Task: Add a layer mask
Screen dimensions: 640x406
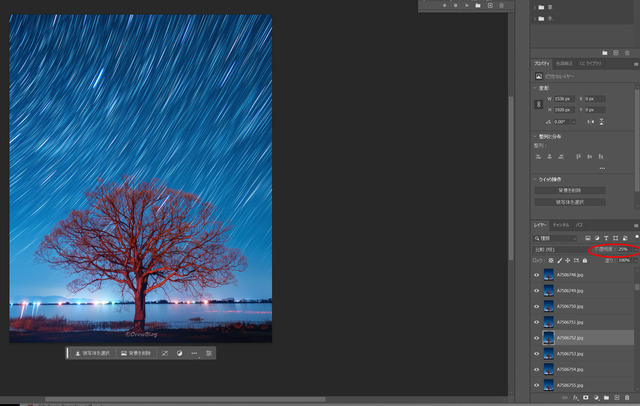Action: tap(586, 397)
